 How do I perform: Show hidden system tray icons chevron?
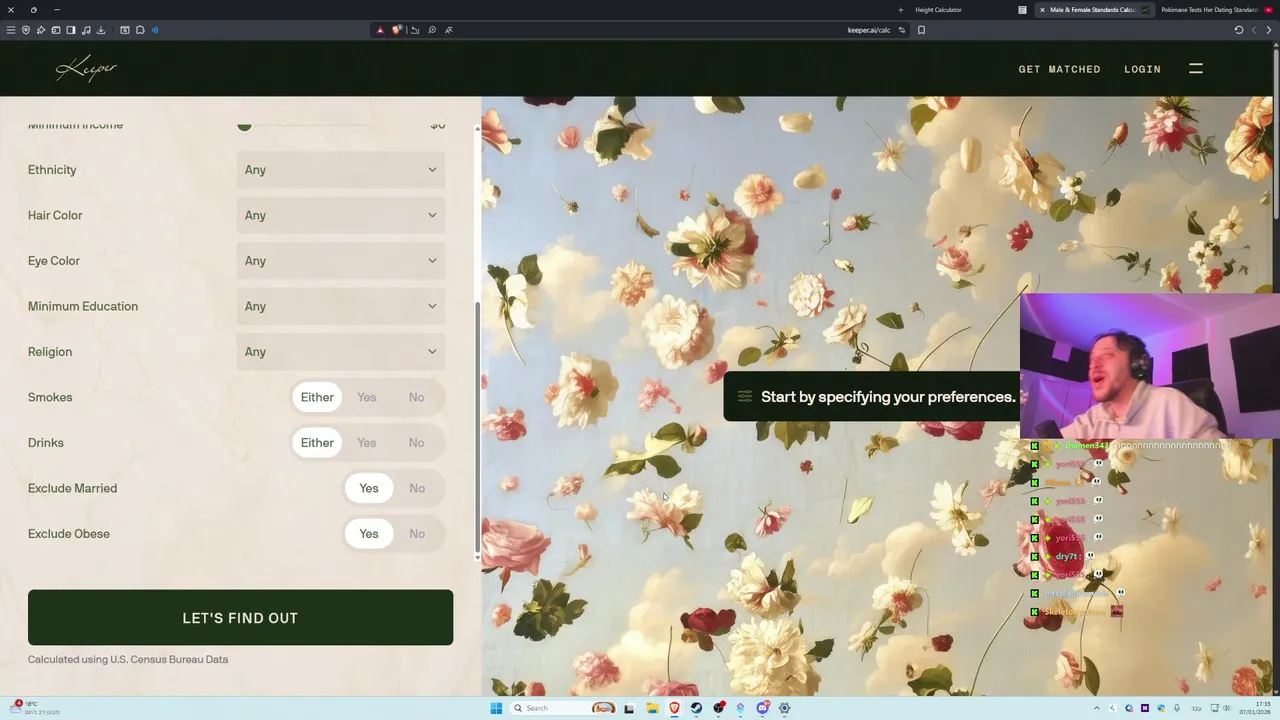(x=1097, y=708)
